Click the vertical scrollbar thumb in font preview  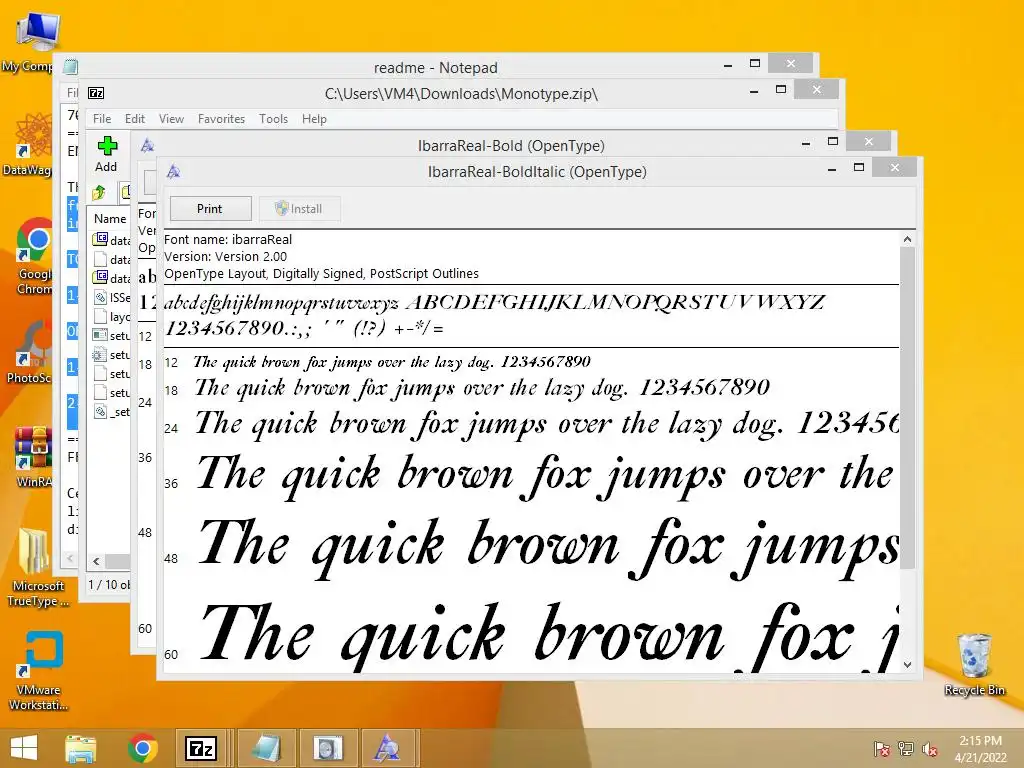(x=907, y=408)
